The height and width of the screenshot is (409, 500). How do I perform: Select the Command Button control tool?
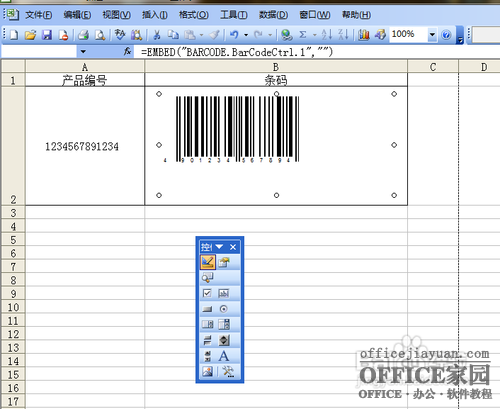tap(207, 309)
